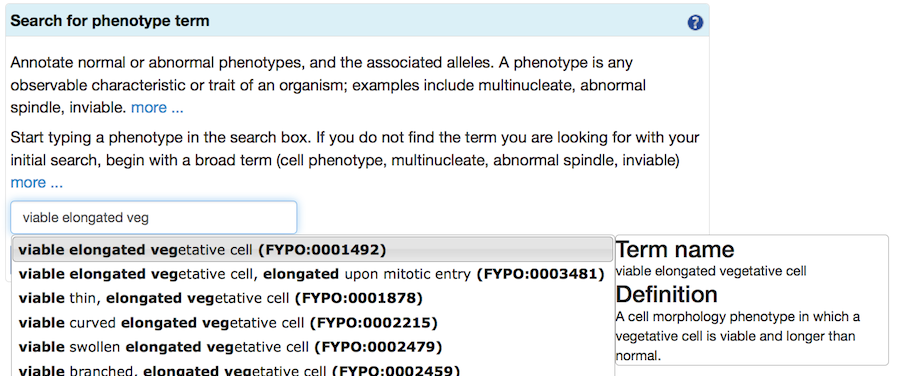Click the 'Search for phenotype term' header
Screen dimensions: 900x376
[x=110, y=21]
